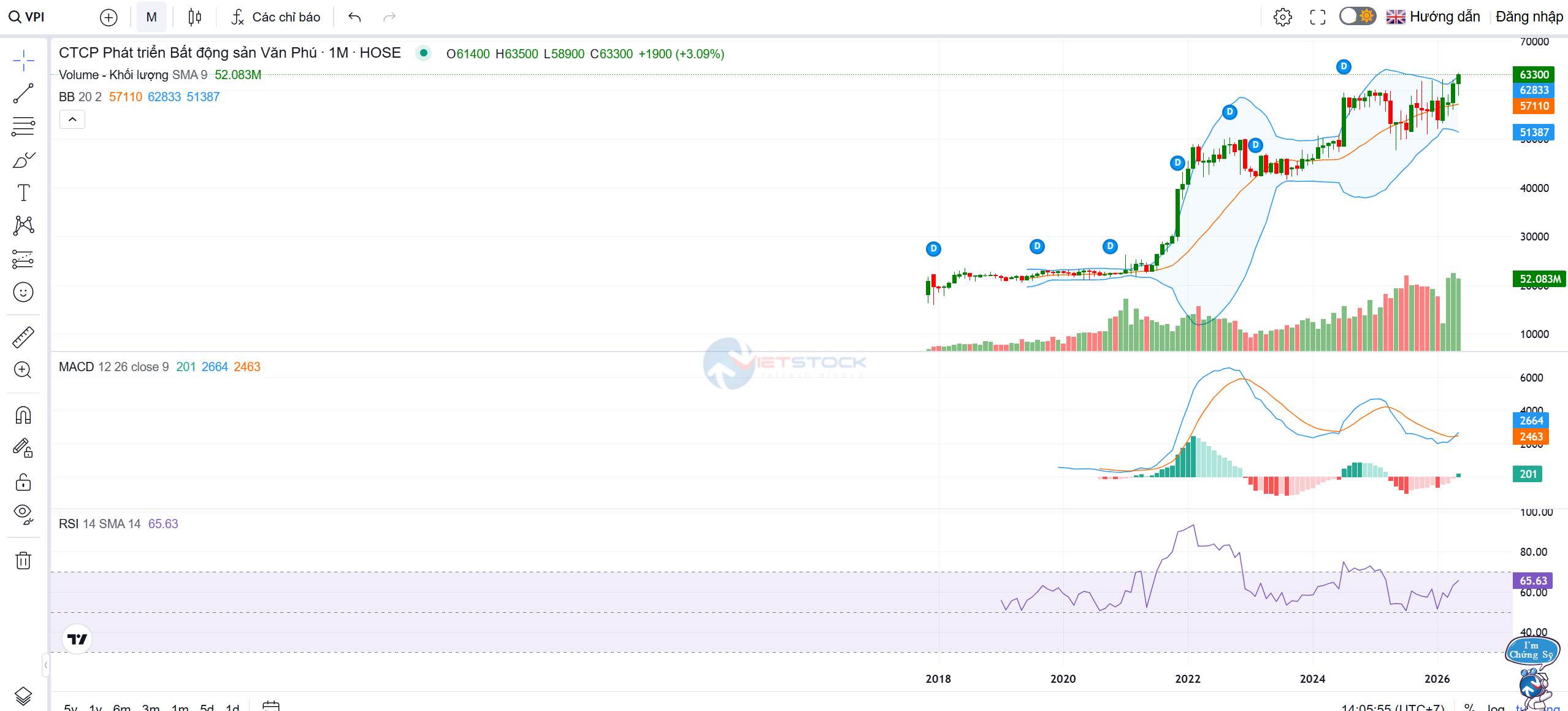Select the 1m date range

coord(180,707)
